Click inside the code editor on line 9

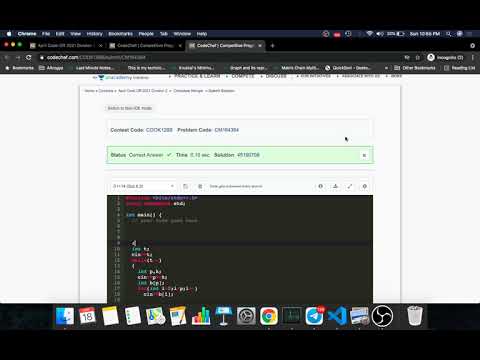click(247, 243)
